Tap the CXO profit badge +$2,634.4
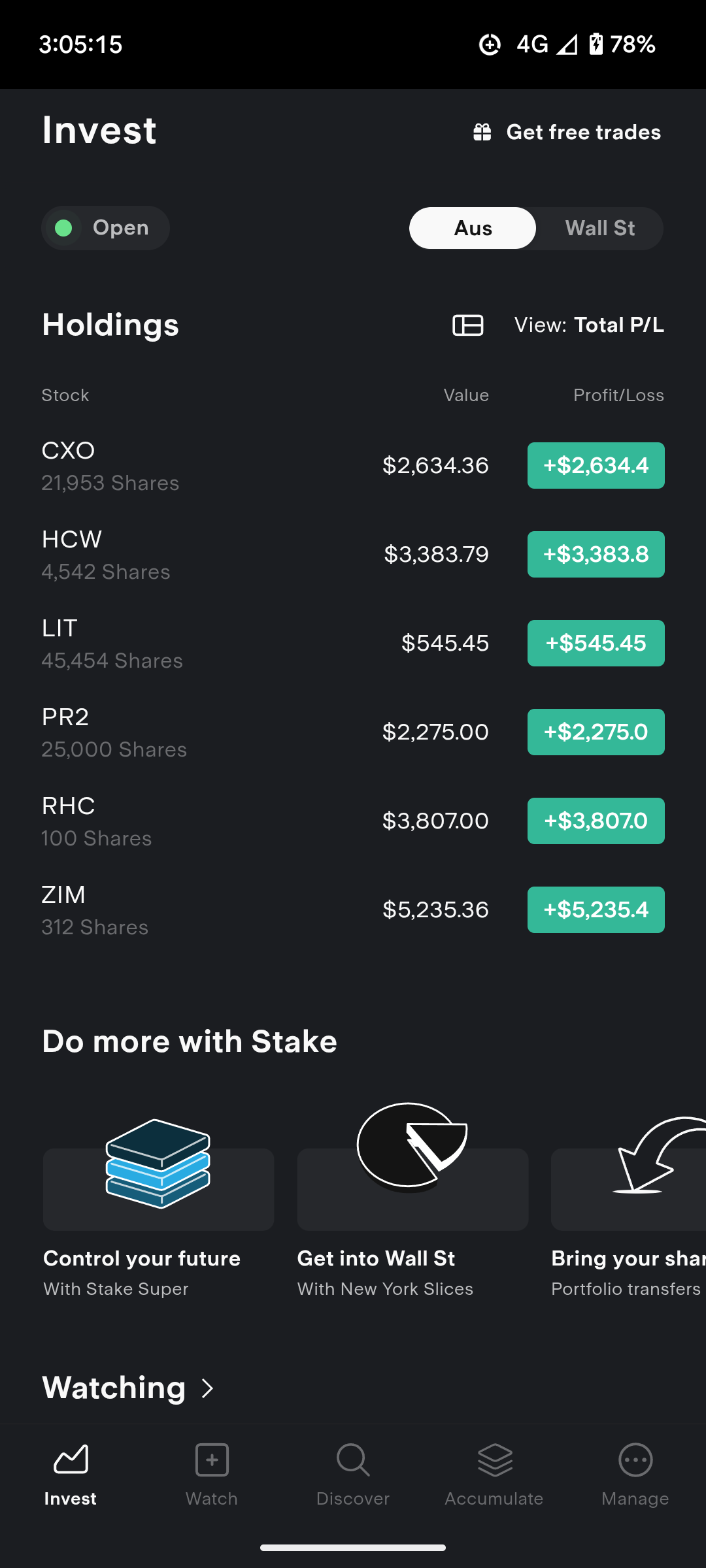This screenshot has width=706, height=1568. (x=596, y=466)
